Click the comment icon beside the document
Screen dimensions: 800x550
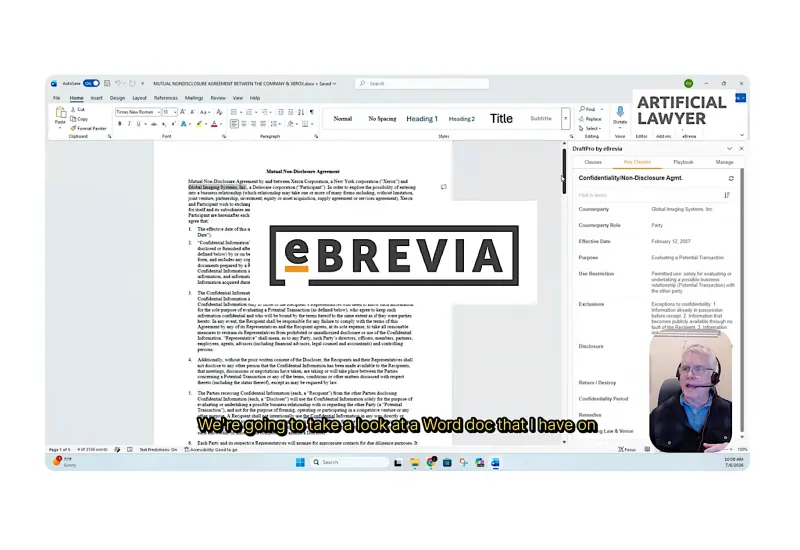(x=443, y=187)
